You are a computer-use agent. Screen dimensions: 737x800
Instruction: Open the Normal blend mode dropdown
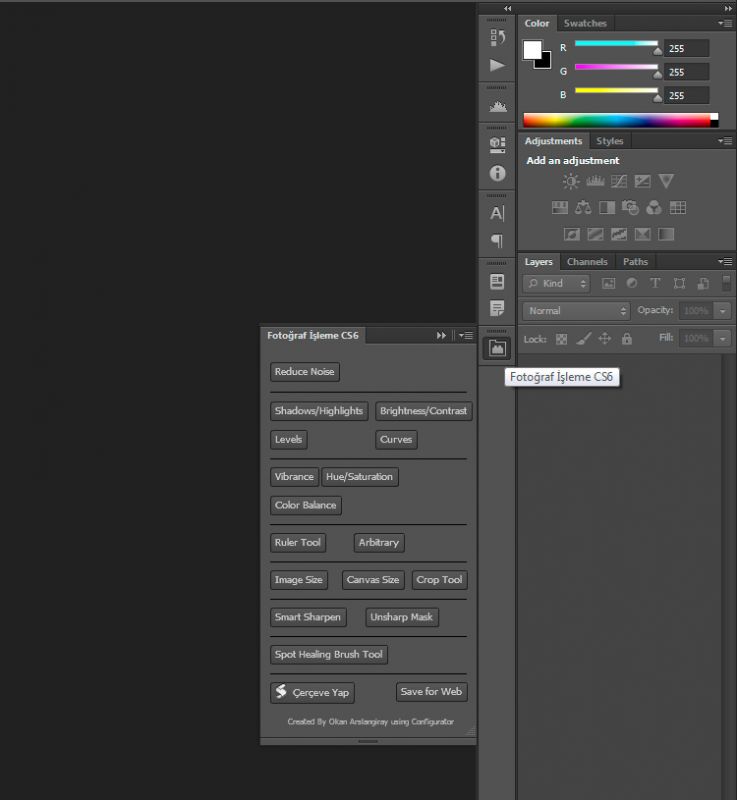tap(576, 311)
